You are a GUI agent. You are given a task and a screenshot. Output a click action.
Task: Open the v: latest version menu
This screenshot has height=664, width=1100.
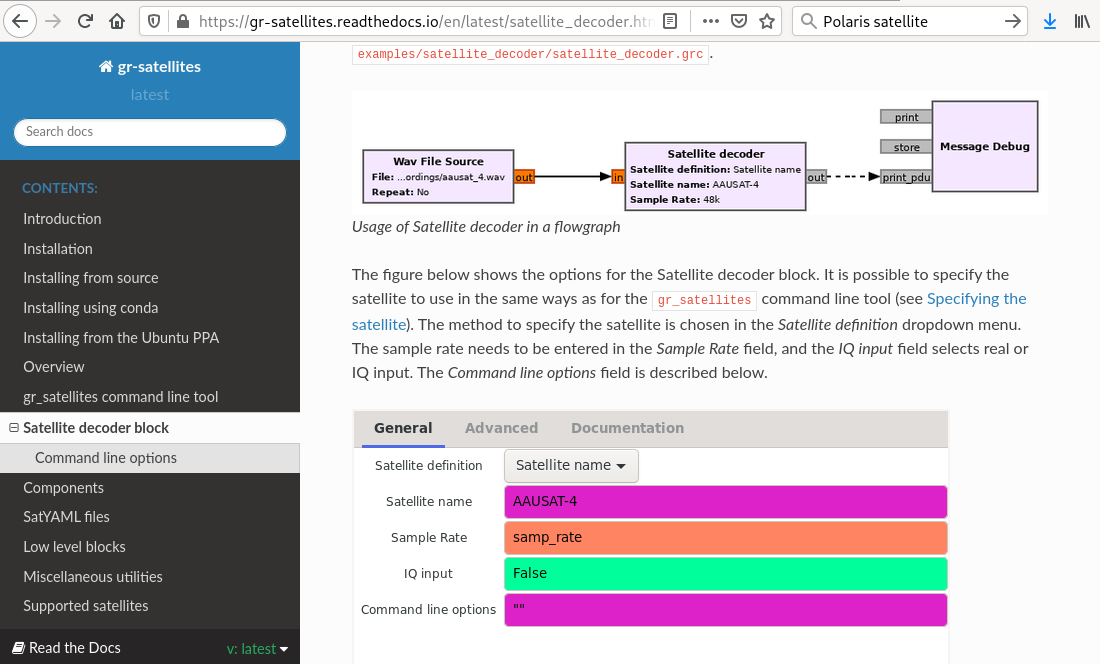click(257, 649)
